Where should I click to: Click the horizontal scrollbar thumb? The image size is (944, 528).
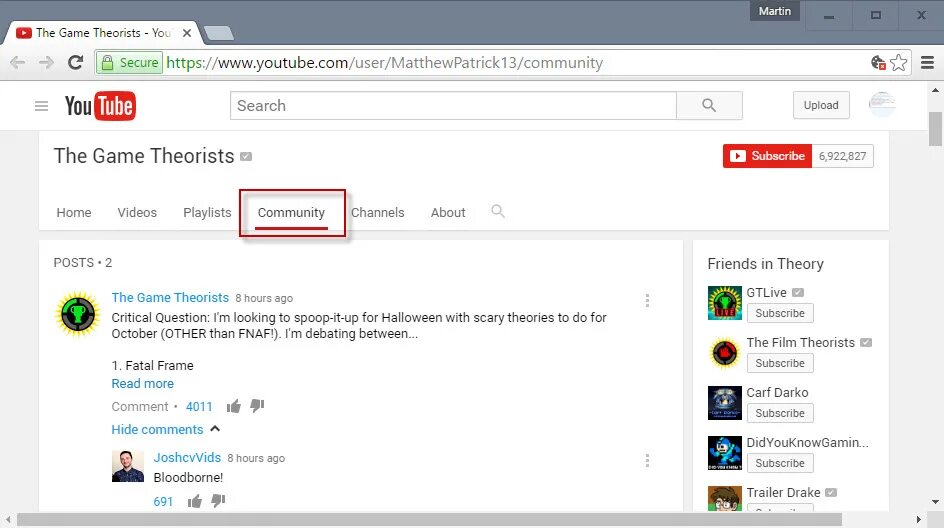tap(429, 519)
